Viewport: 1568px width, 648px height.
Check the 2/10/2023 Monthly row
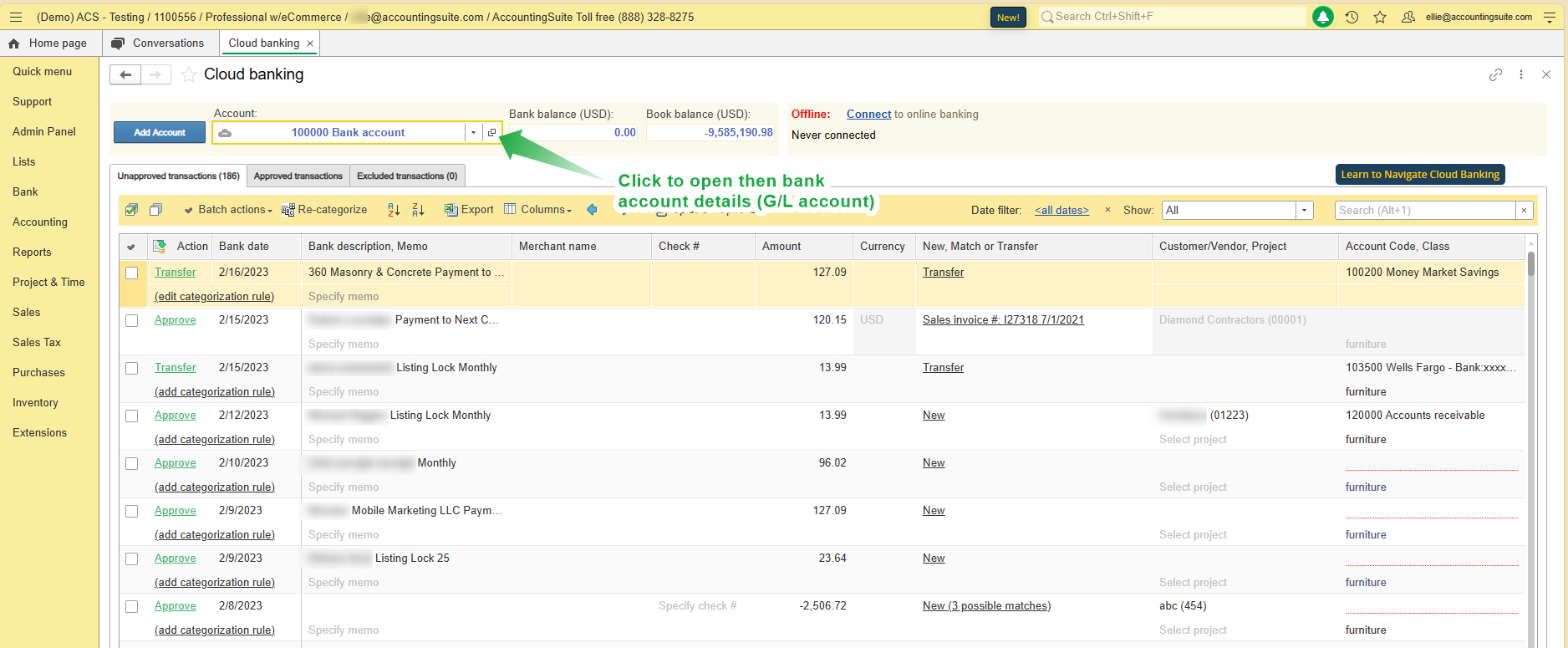pyautogui.click(x=131, y=463)
